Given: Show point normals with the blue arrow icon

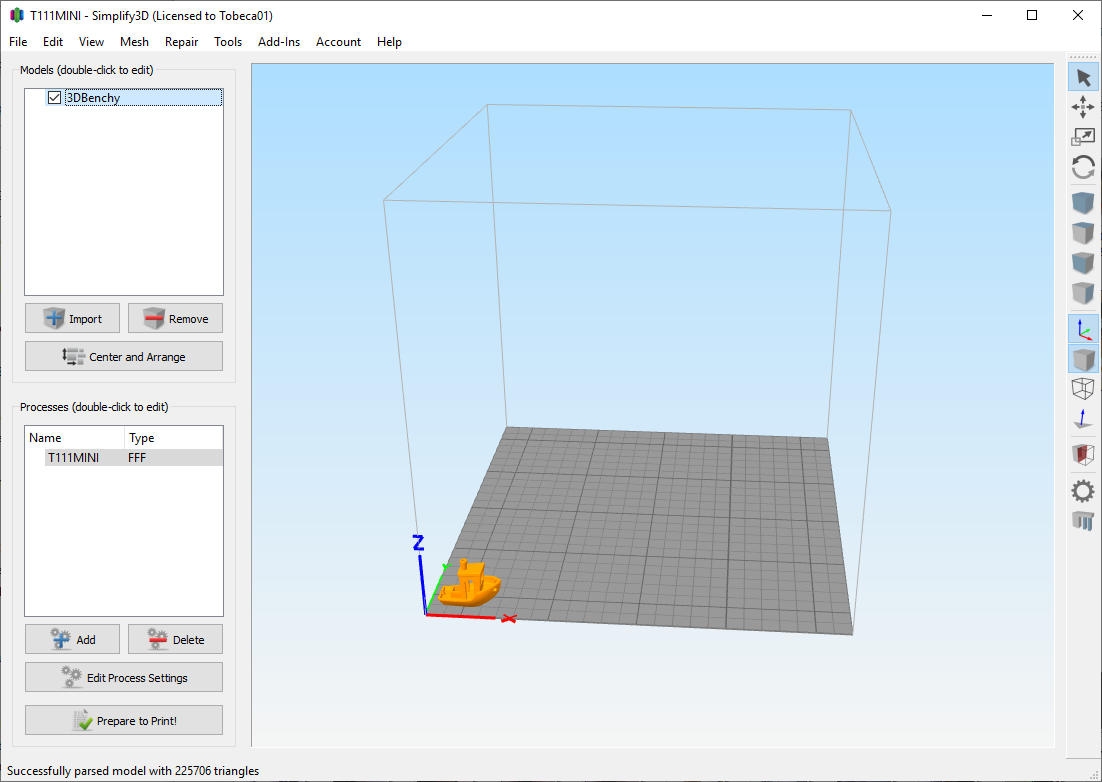Looking at the screenshot, I should (x=1083, y=419).
